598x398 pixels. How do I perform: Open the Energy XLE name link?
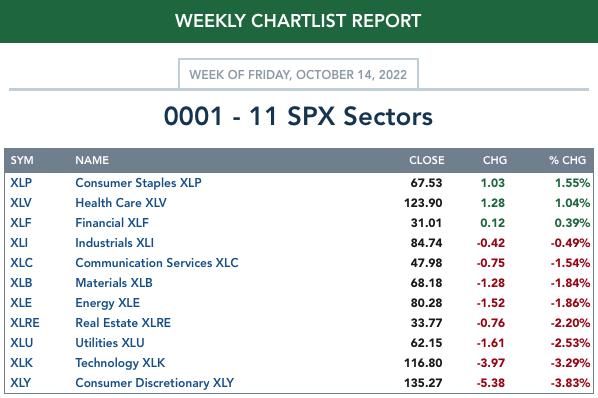[108, 303]
